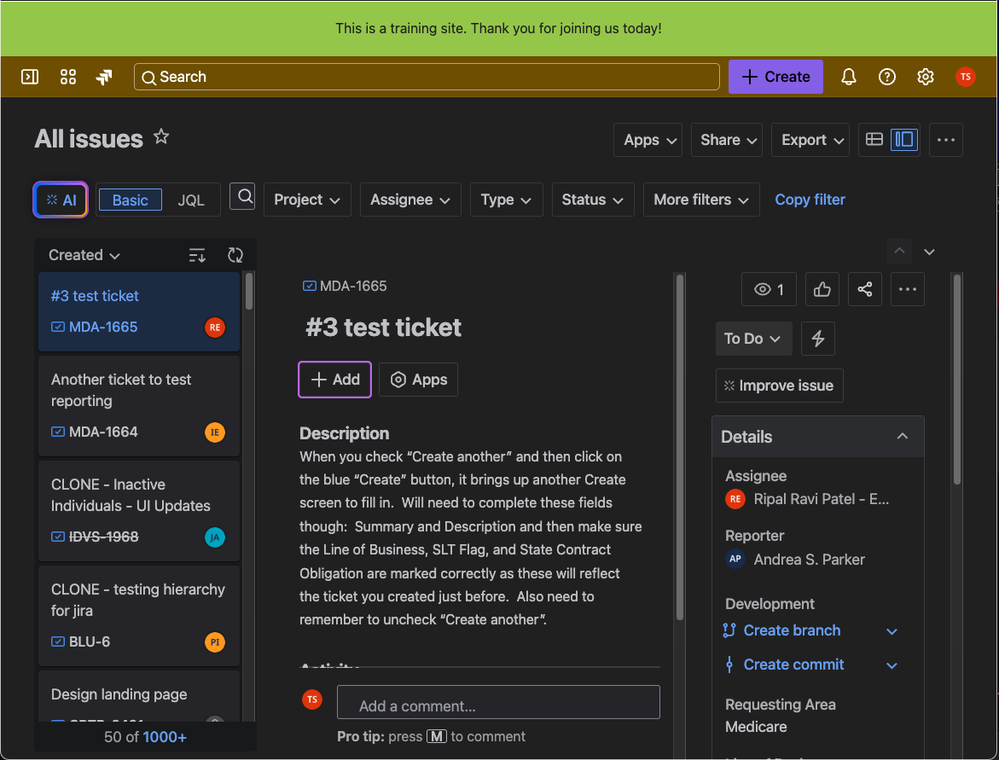Viewport: 999px width, 760px height.
Task: Click the RE avatar on MDA-1665 card
Action: tap(215, 327)
